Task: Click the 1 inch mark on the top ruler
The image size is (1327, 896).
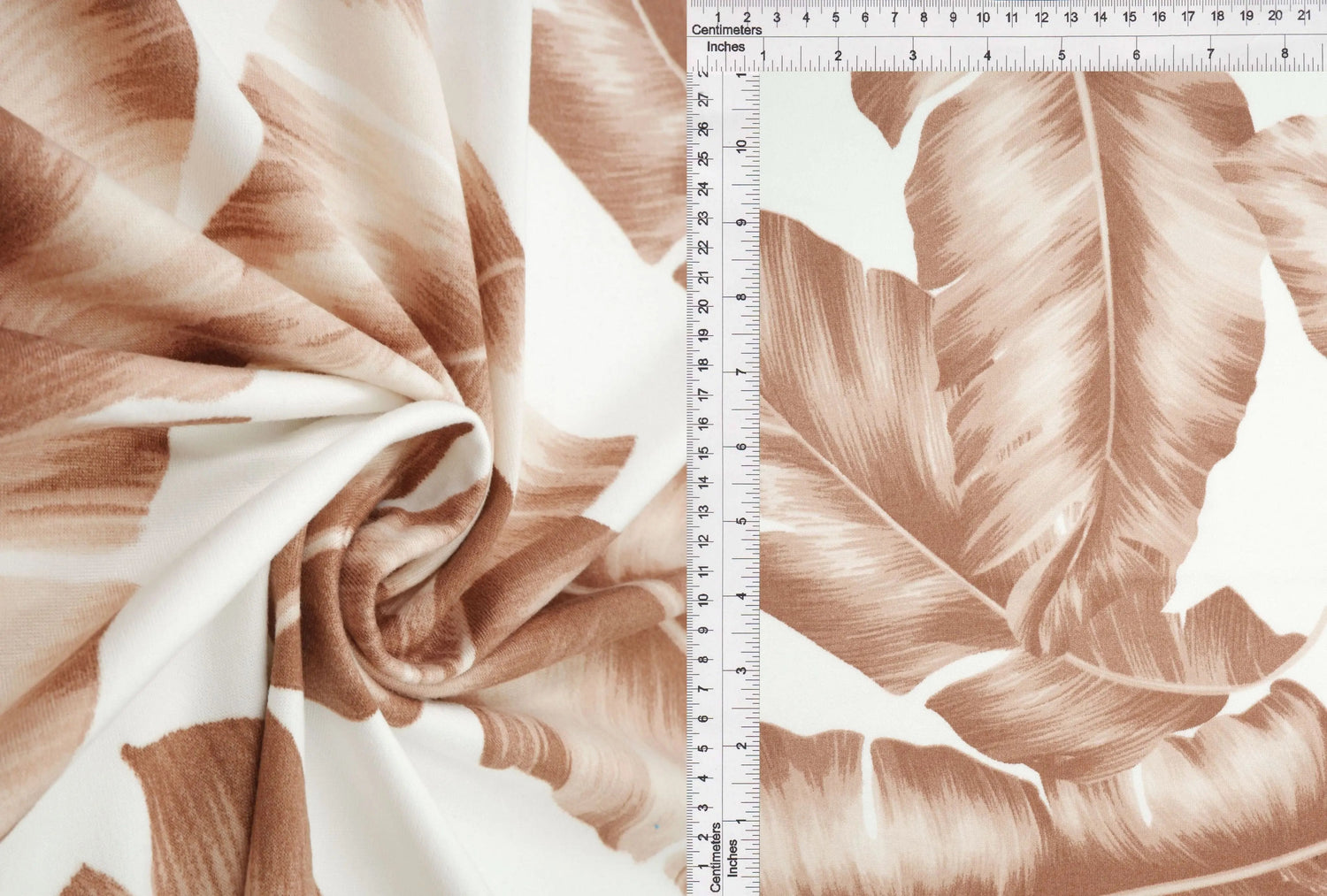Action: tap(763, 57)
